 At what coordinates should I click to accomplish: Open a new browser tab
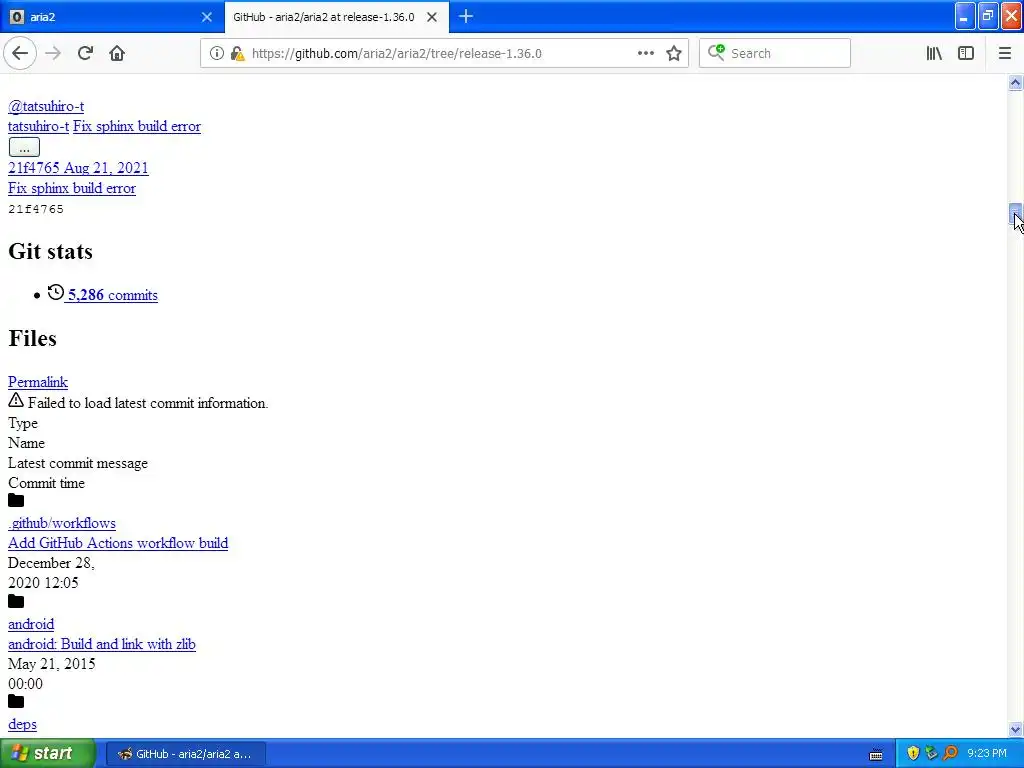(x=466, y=17)
